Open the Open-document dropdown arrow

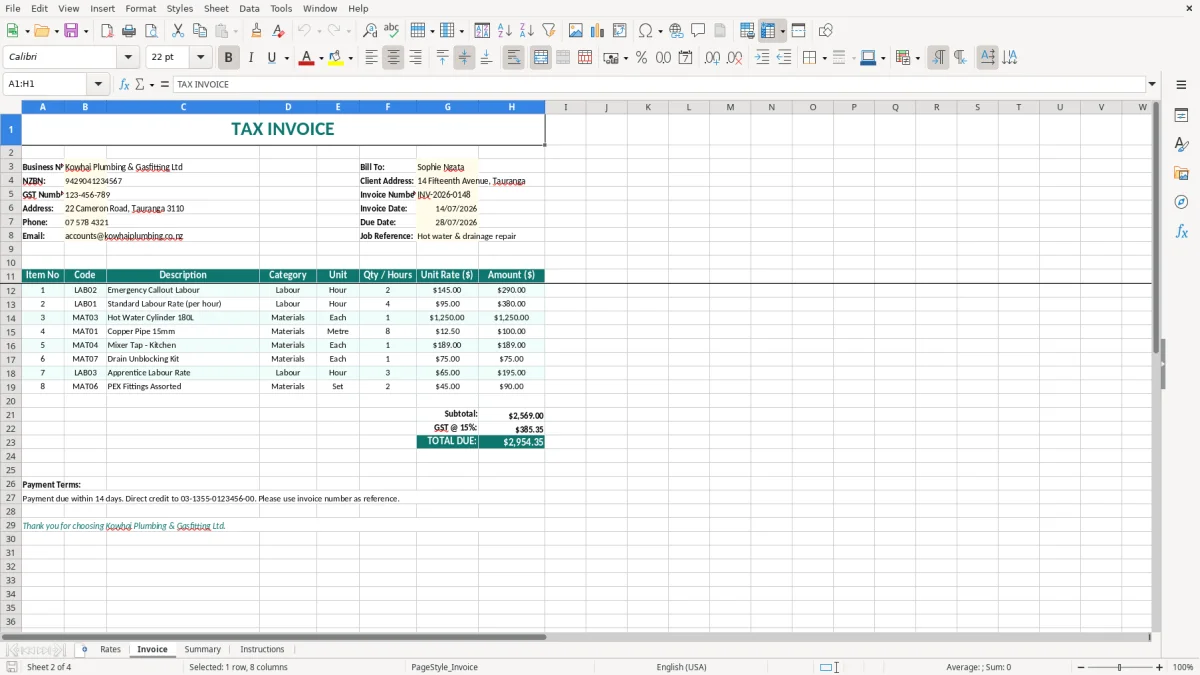click(54, 31)
